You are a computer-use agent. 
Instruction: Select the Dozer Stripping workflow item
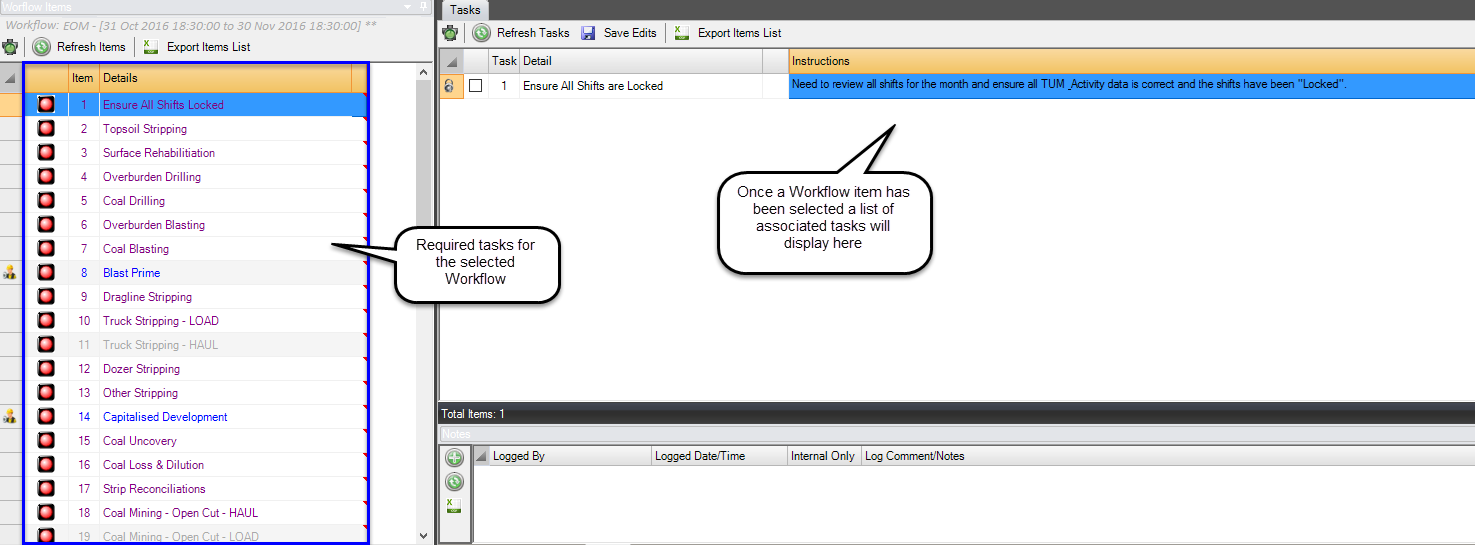tap(141, 369)
